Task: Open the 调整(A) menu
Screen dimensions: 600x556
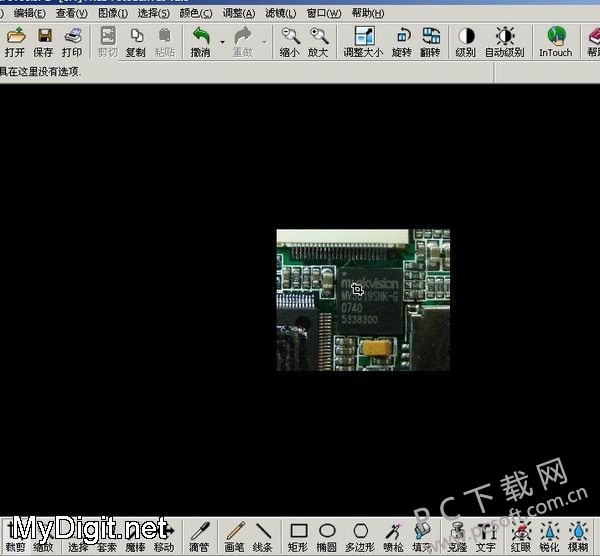Action: pos(239,13)
